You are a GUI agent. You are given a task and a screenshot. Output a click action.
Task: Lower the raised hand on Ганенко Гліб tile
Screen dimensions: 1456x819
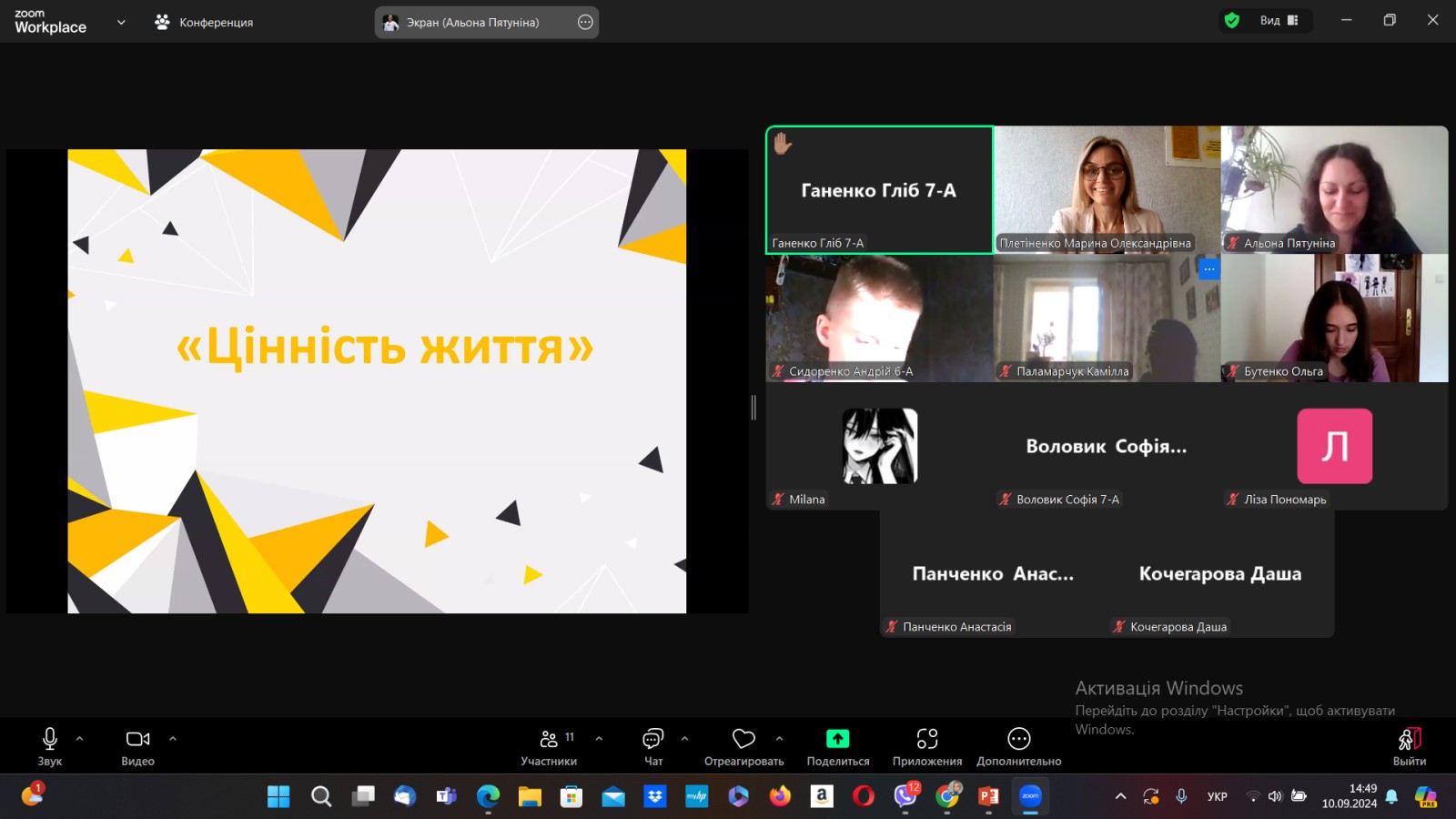783,143
